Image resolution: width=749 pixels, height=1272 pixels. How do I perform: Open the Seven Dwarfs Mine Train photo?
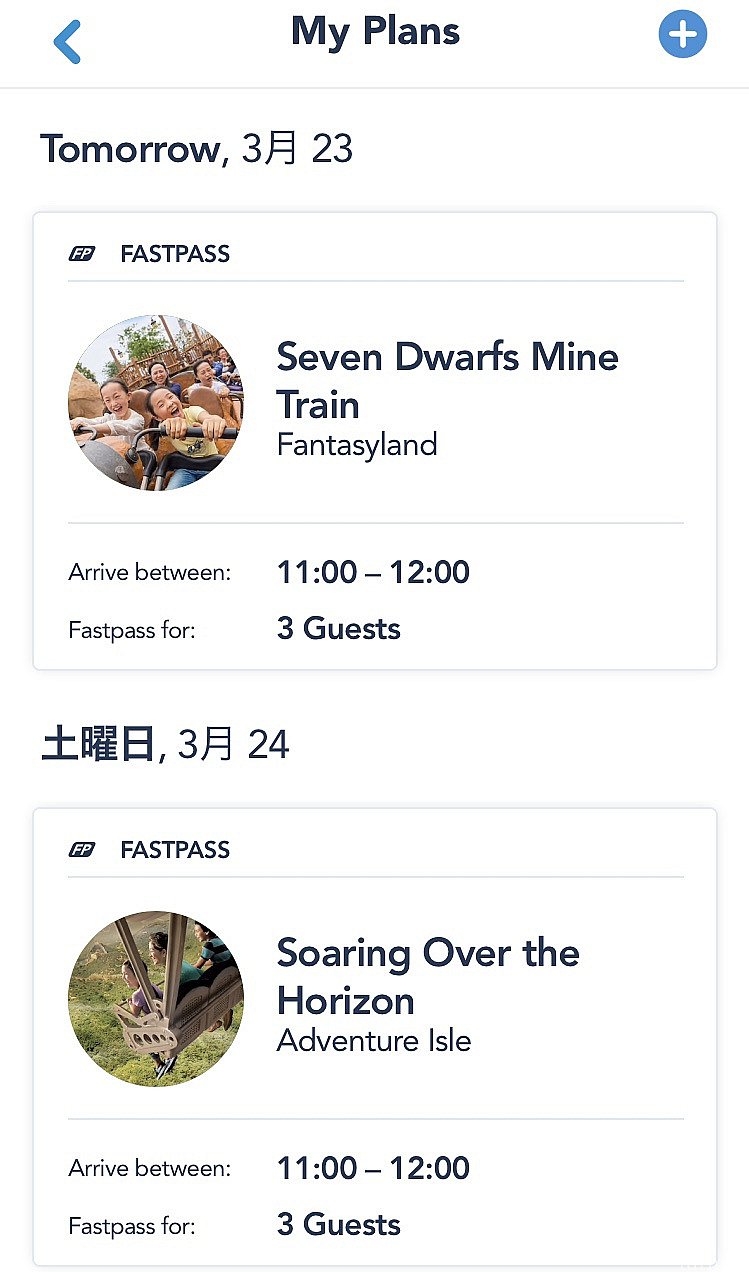155,403
